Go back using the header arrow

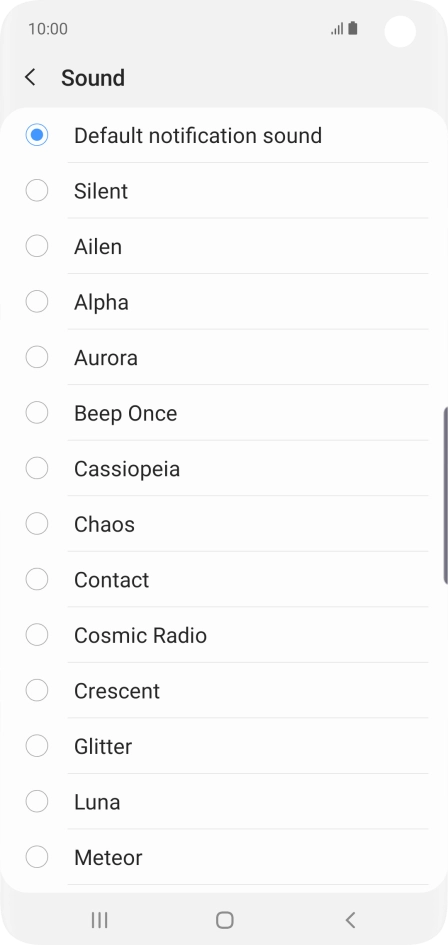point(30,78)
